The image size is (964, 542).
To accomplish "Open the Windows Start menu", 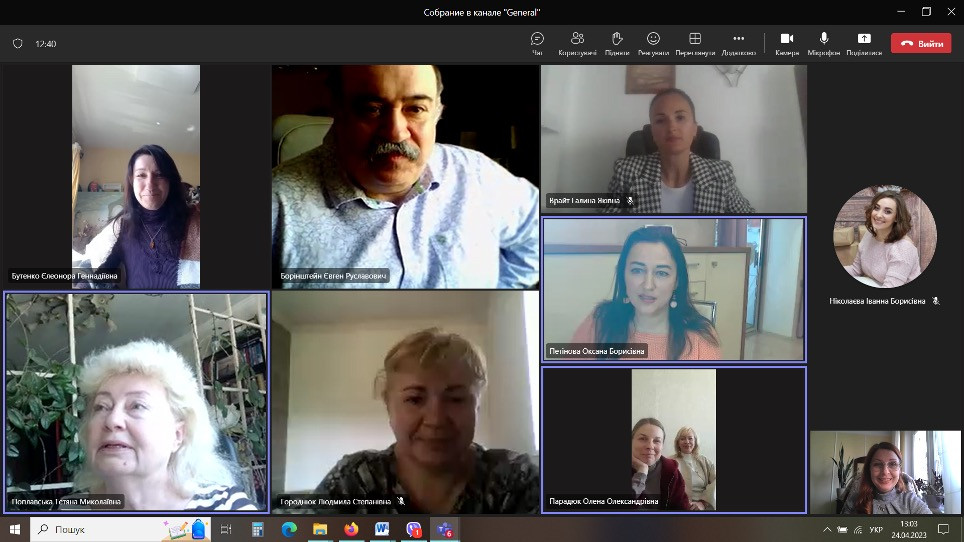I will click(x=15, y=529).
